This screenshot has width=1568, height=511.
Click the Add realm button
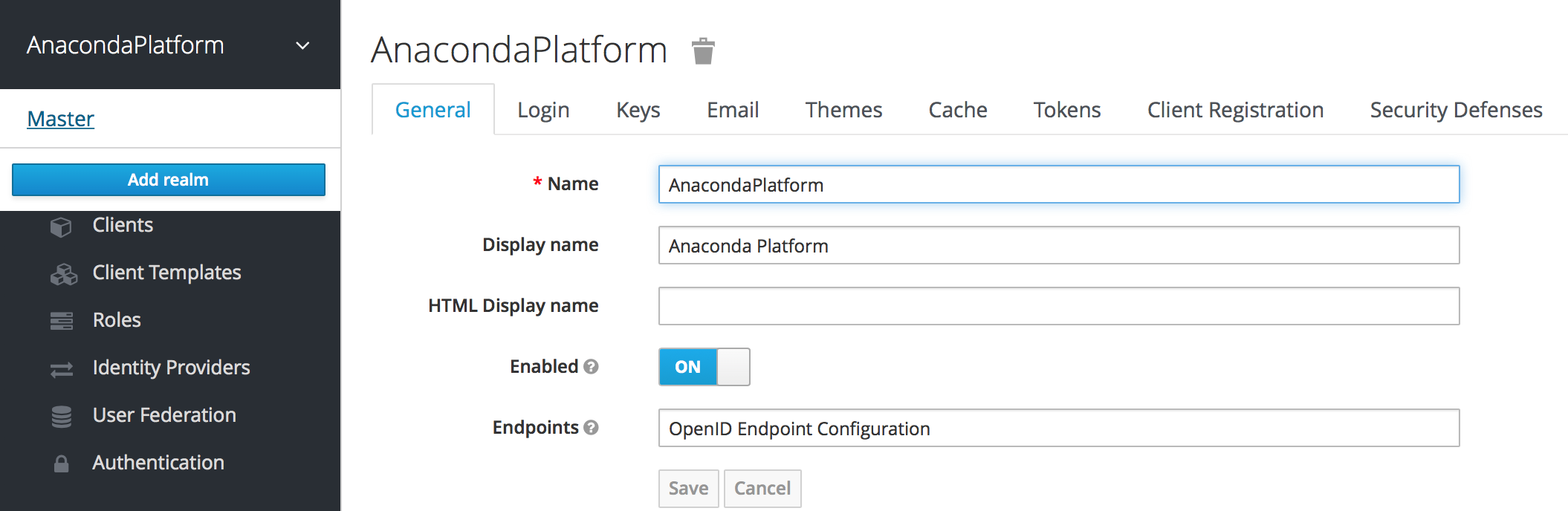169,180
